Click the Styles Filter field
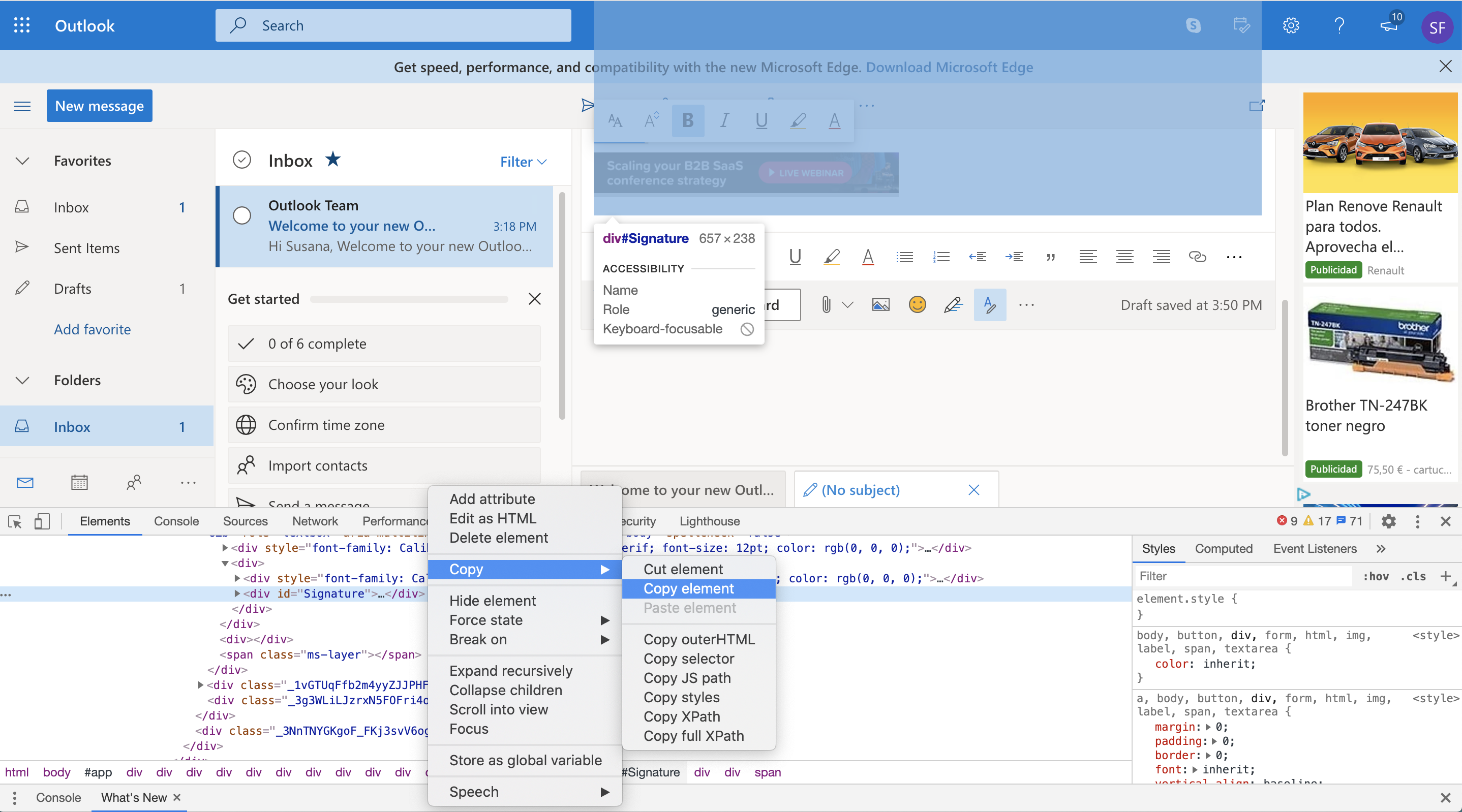Viewport: 1462px width, 812px height. tap(1243, 577)
